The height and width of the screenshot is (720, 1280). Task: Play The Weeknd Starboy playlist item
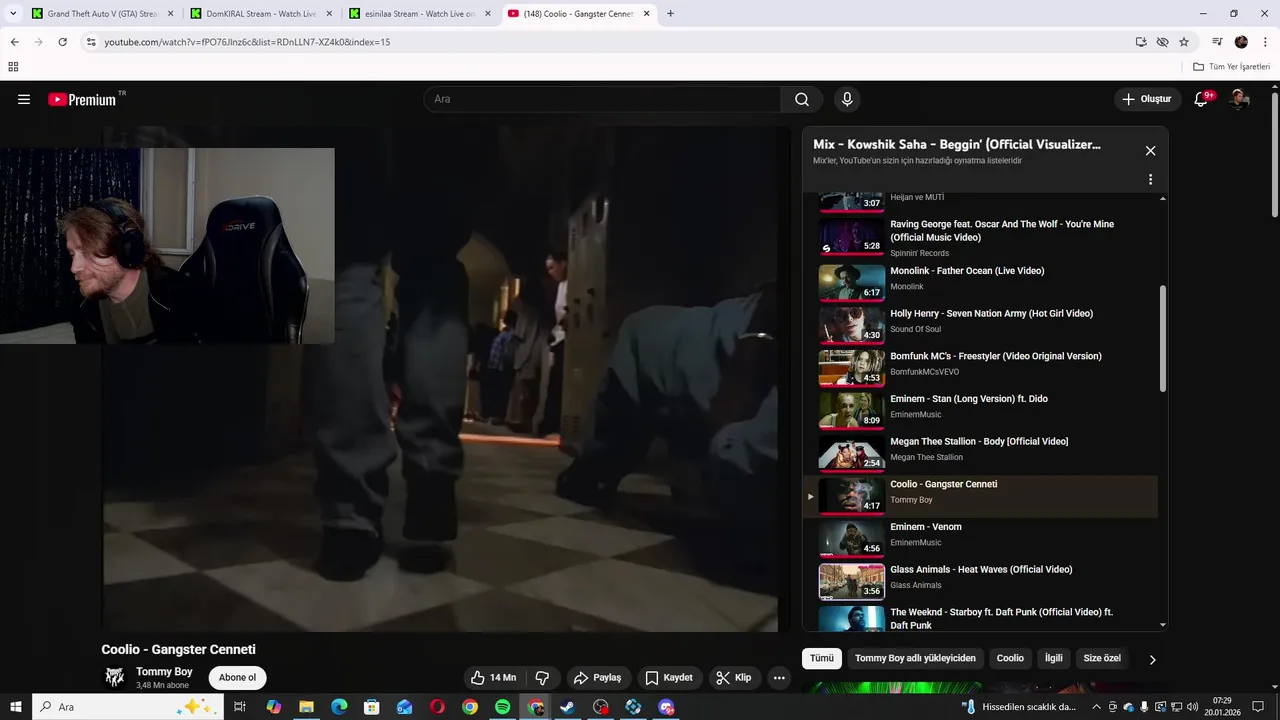980,617
